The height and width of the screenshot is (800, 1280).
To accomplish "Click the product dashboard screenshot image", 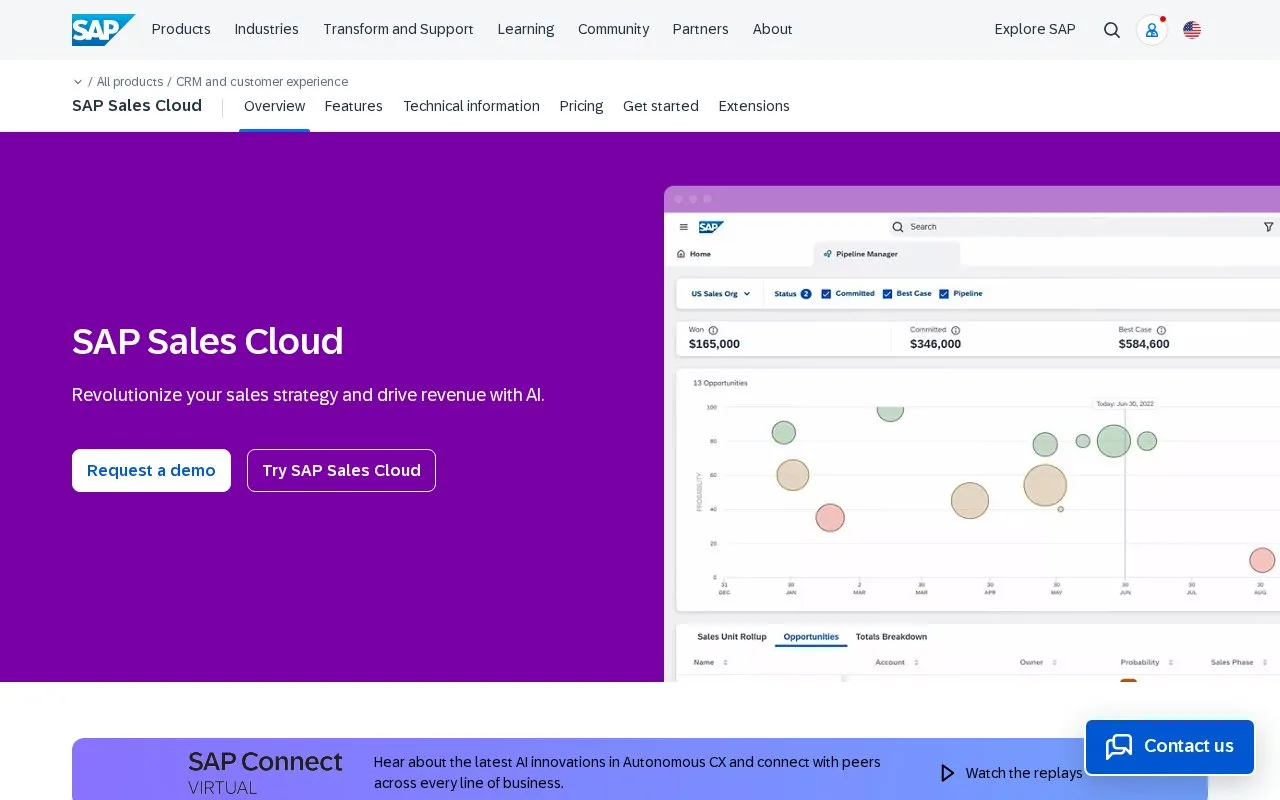I will coord(972,434).
